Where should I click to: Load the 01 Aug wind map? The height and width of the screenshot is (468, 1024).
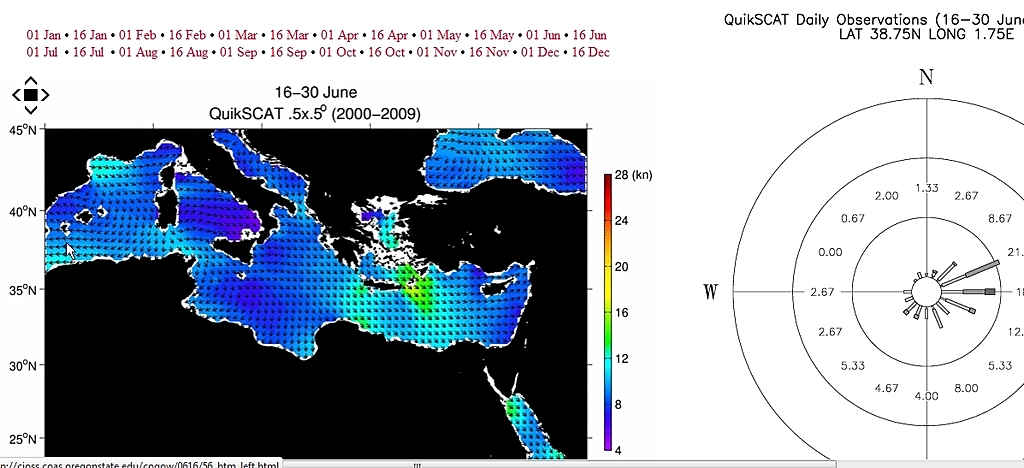(x=138, y=52)
